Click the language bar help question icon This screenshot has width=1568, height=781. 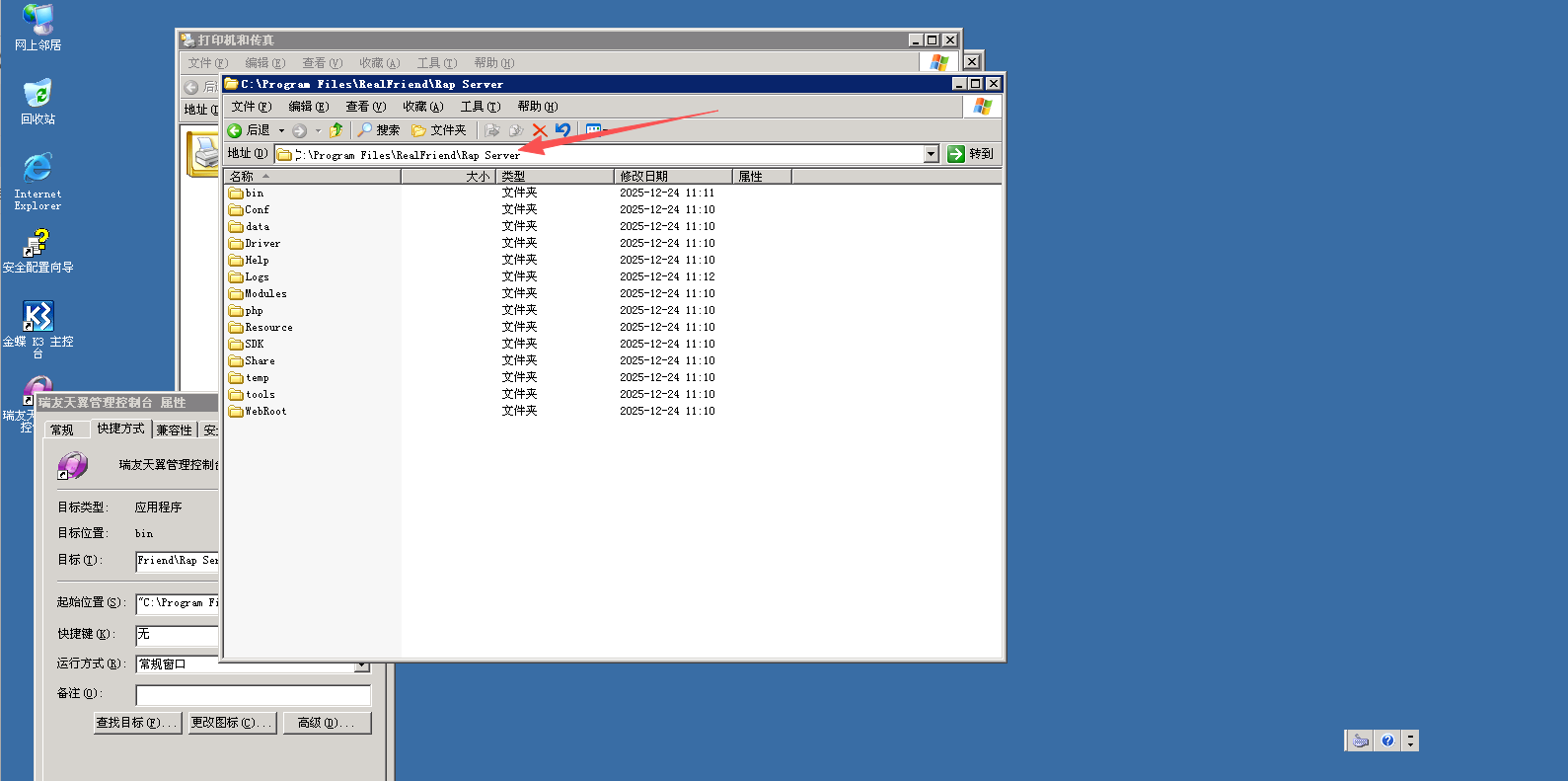click(1387, 741)
